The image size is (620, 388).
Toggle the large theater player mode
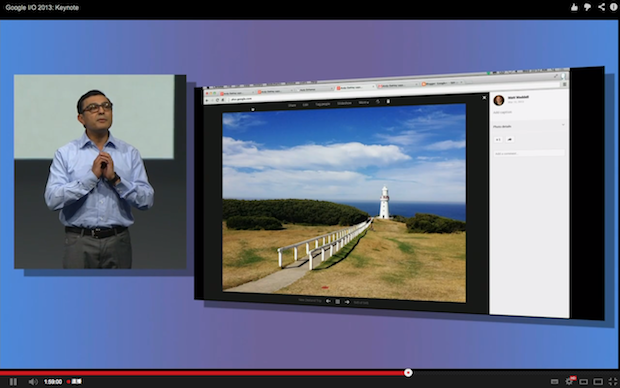click(598, 382)
